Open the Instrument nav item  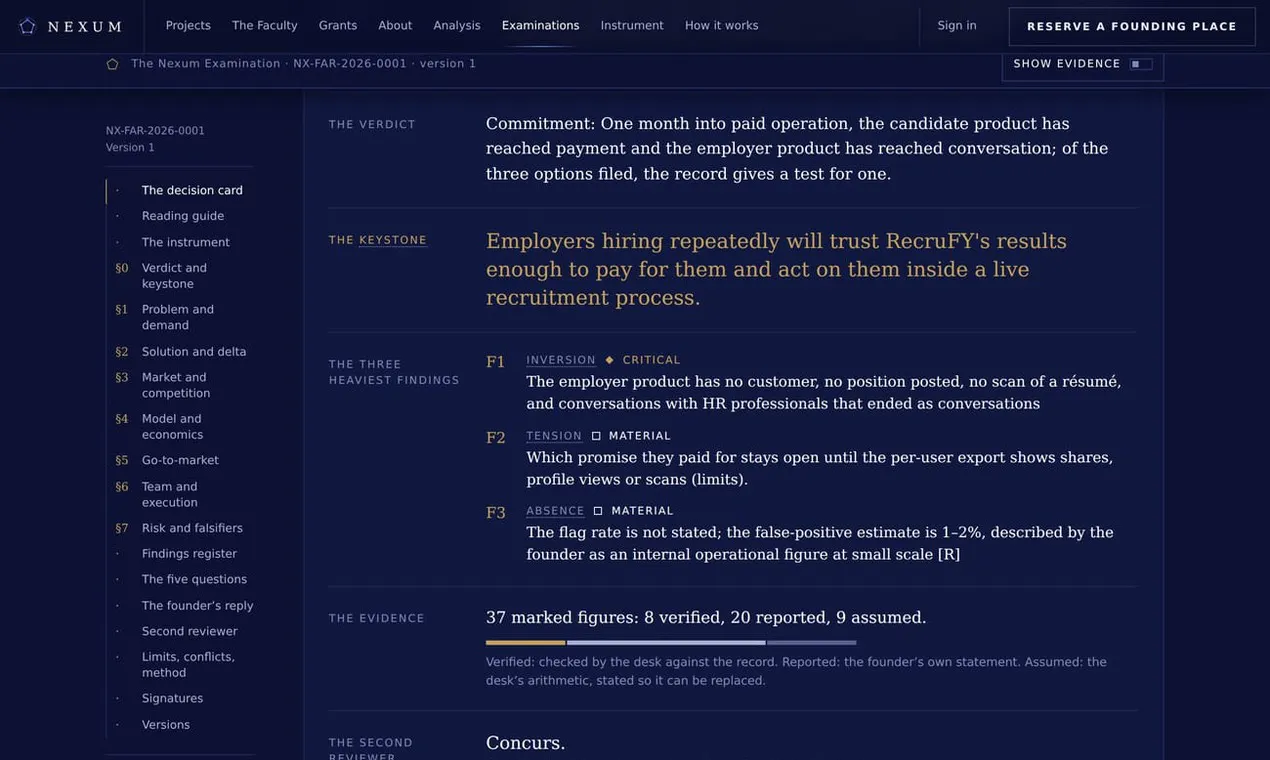pos(632,25)
